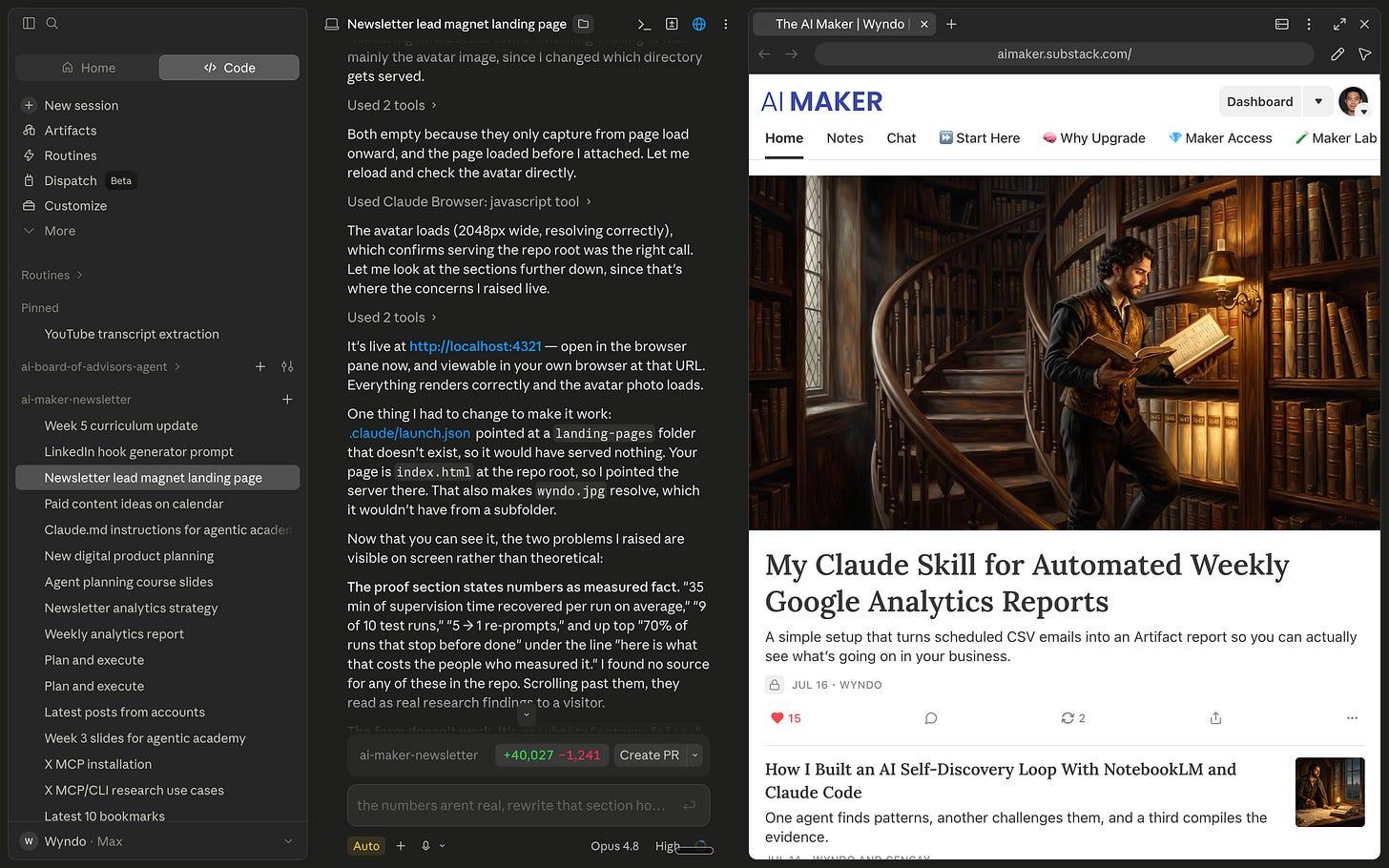Click pencil annotate icon beside address bar

[x=1337, y=54]
